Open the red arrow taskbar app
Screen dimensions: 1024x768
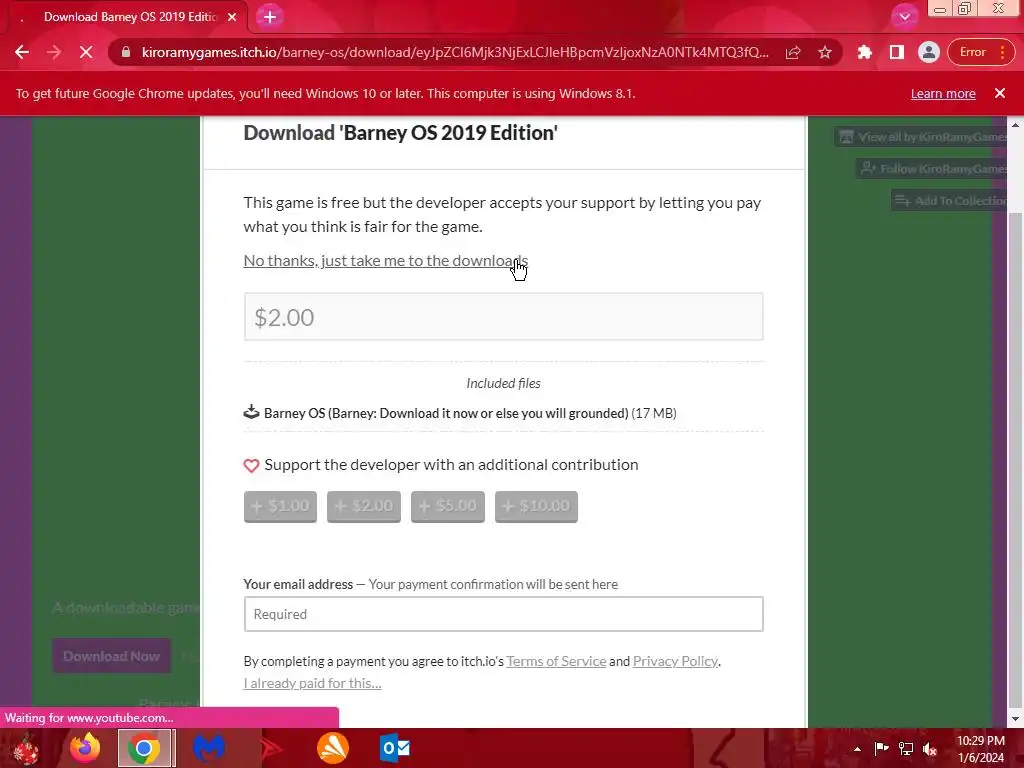point(271,748)
